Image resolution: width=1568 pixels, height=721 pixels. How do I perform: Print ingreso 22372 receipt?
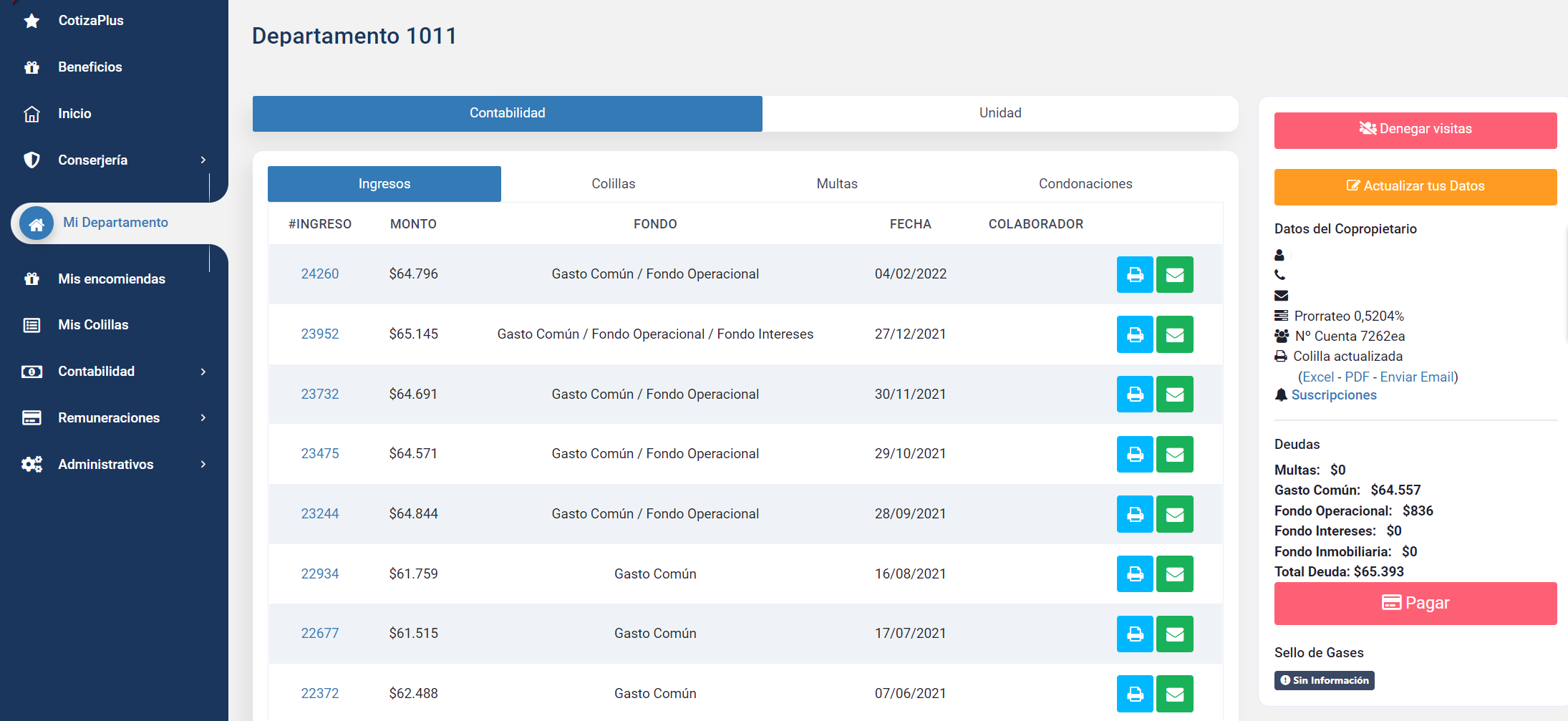click(x=1135, y=694)
